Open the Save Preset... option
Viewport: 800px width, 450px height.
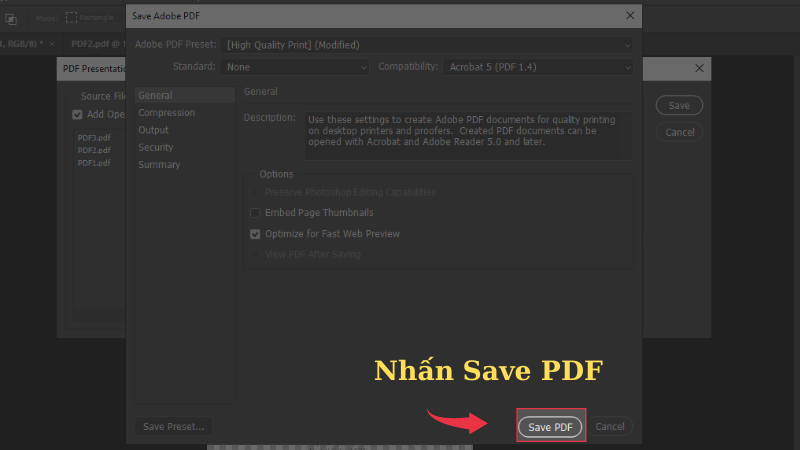coord(173,427)
